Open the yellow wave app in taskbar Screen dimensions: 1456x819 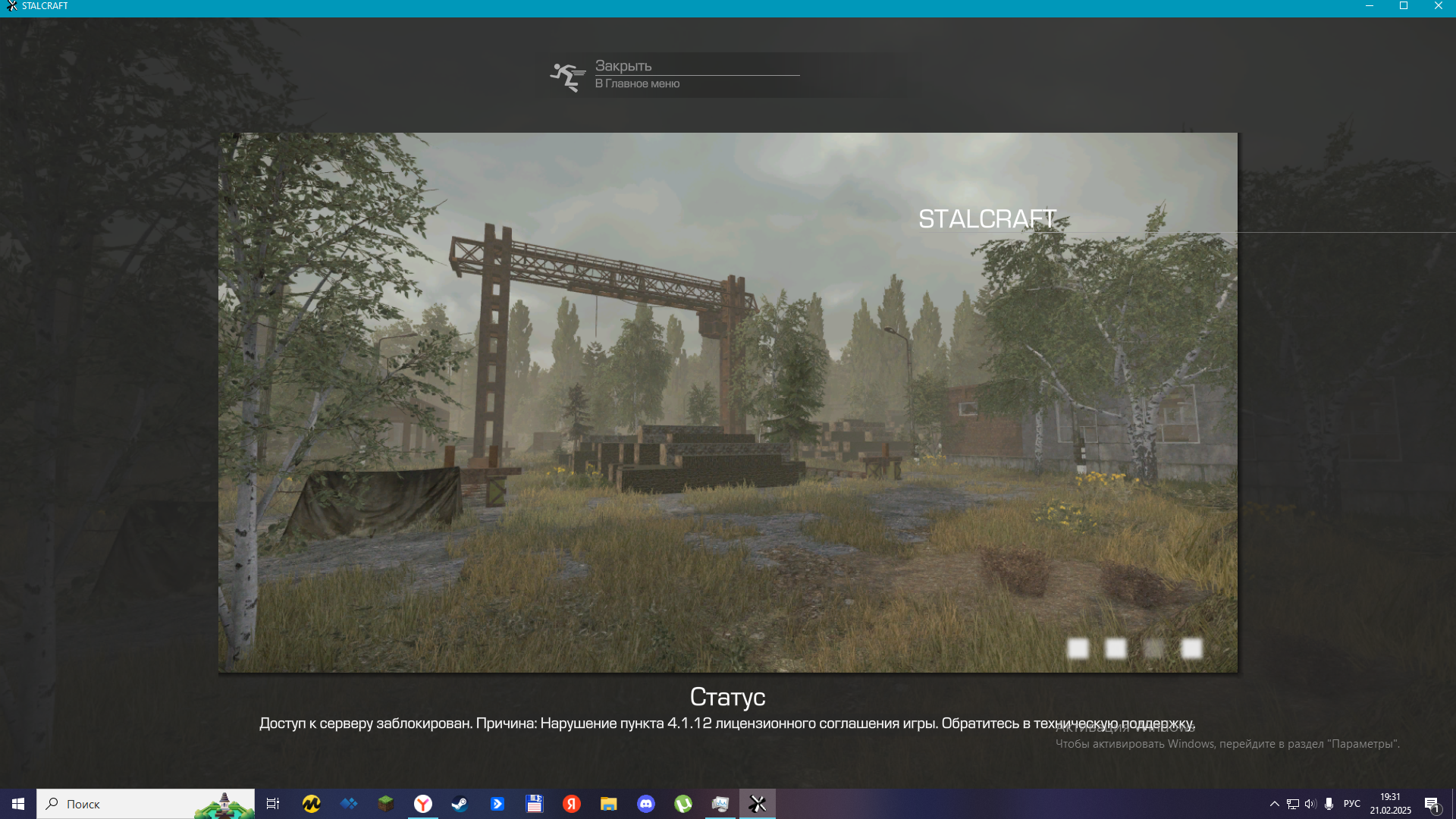click(x=311, y=804)
